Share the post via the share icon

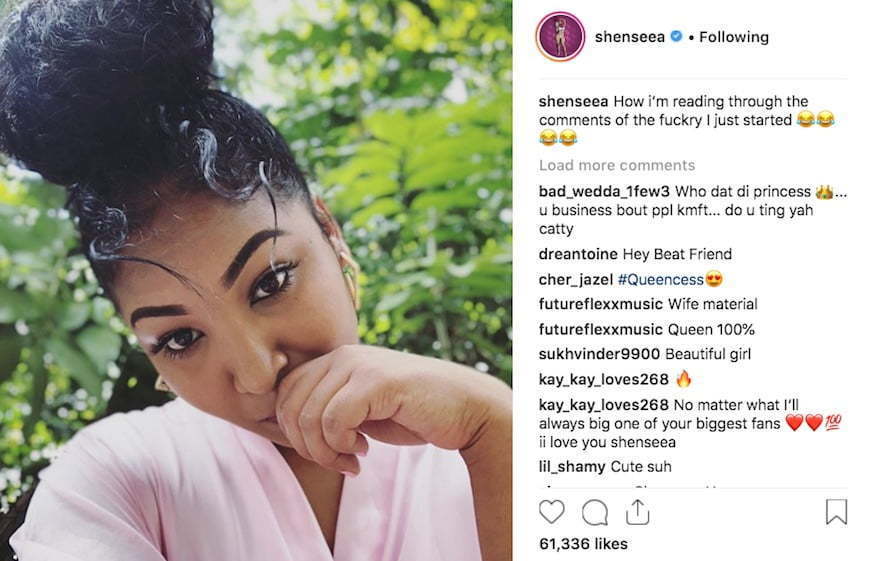(x=638, y=512)
